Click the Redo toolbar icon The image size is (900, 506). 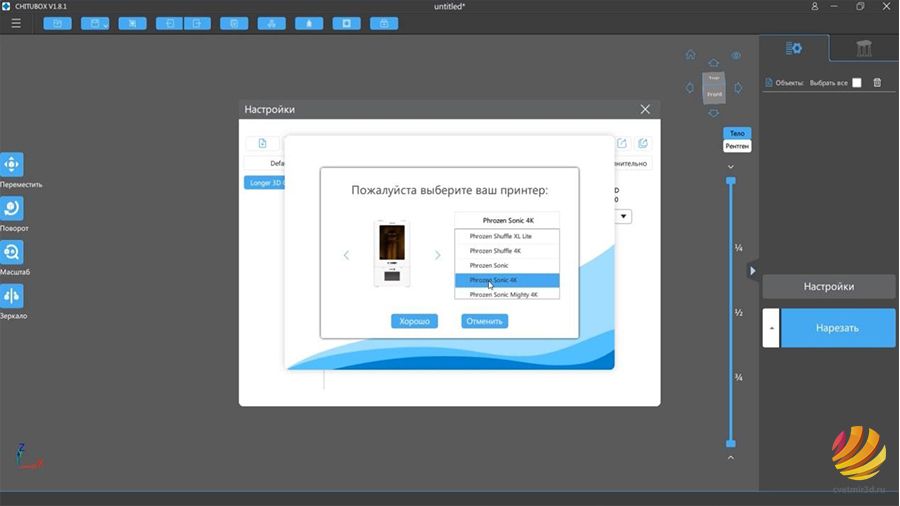(x=197, y=24)
